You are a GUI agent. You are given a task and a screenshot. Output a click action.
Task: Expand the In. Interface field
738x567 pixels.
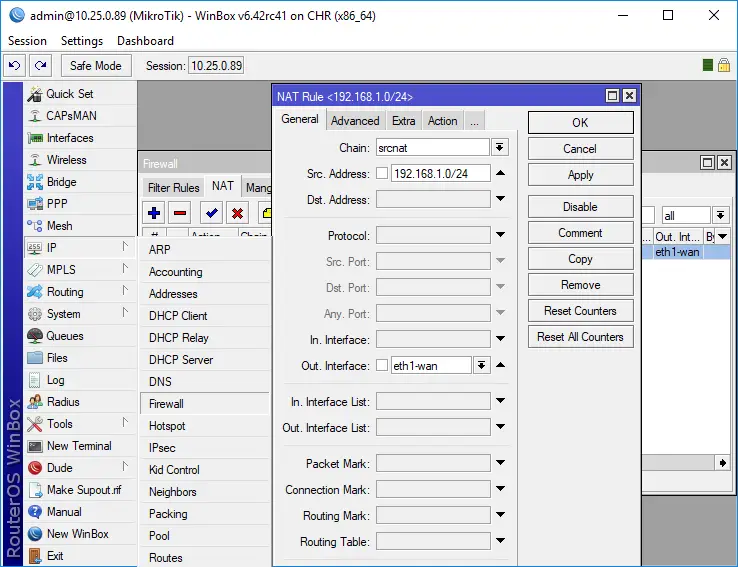pos(500,338)
